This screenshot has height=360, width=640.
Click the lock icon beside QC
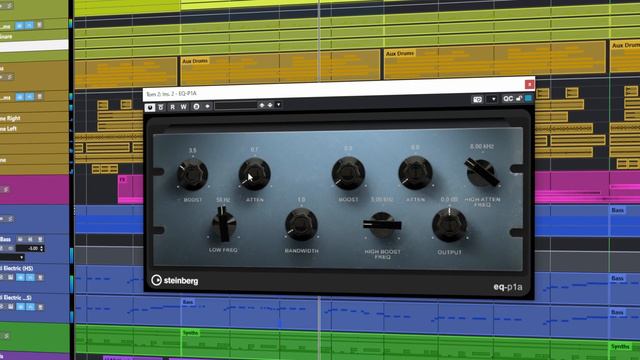[519, 98]
